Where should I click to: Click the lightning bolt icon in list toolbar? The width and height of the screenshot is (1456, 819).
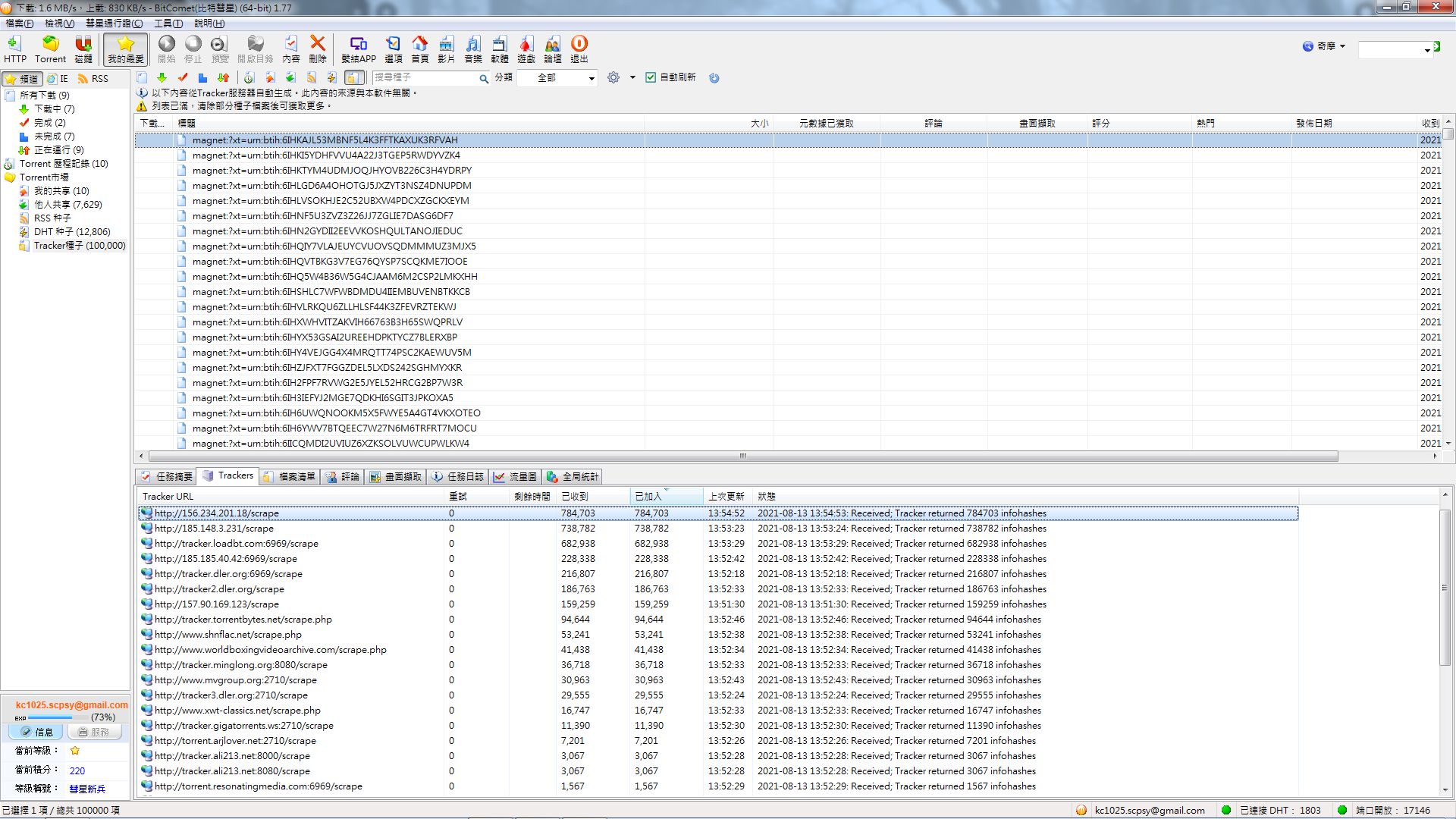[332, 77]
